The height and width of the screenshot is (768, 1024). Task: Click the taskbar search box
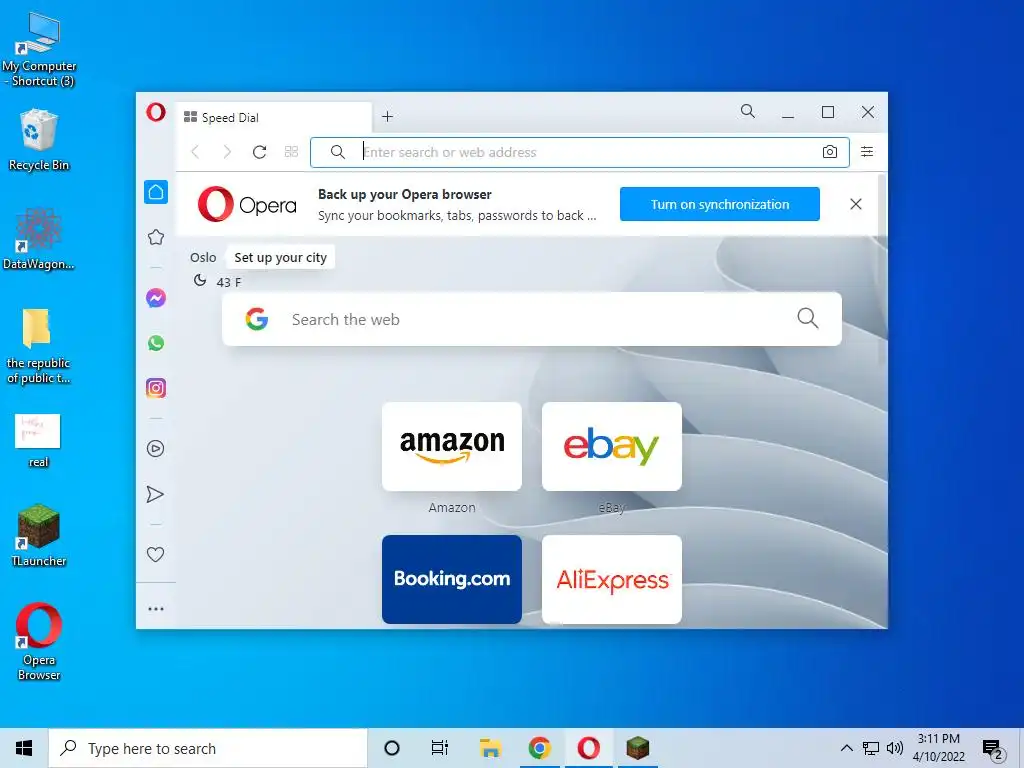click(x=208, y=748)
